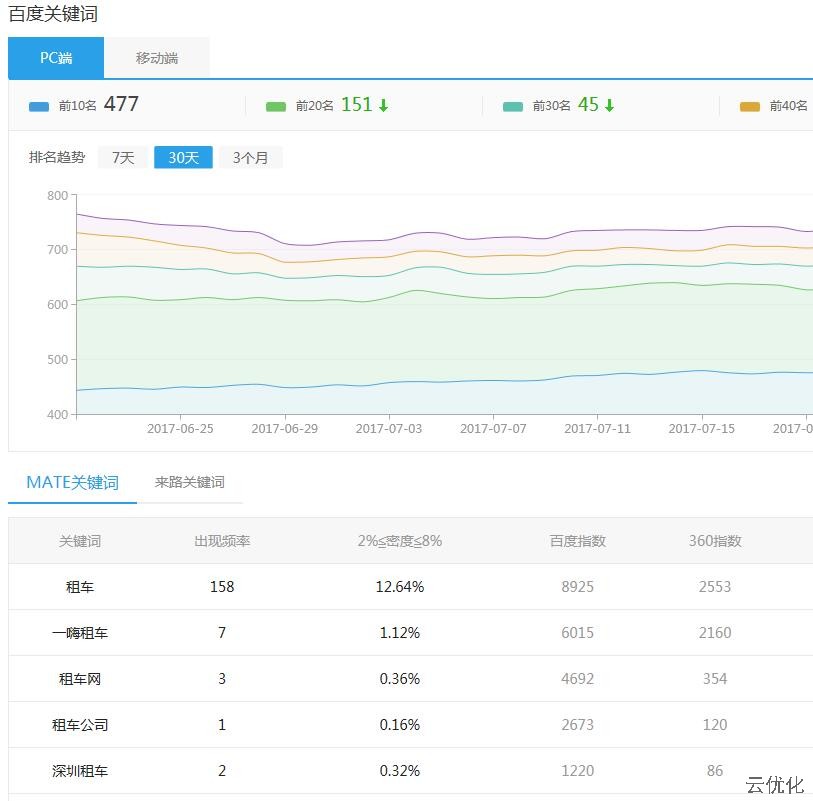
Task: Click the 2017-07-03 point on chart axis
Action: point(389,428)
